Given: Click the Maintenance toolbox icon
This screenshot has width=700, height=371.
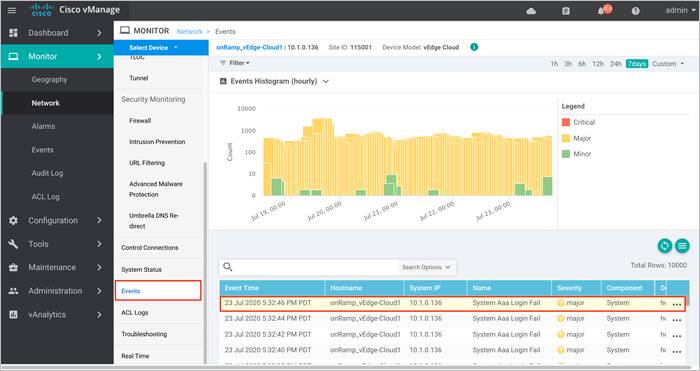Looking at the screenshot, I should coord(13,267).
